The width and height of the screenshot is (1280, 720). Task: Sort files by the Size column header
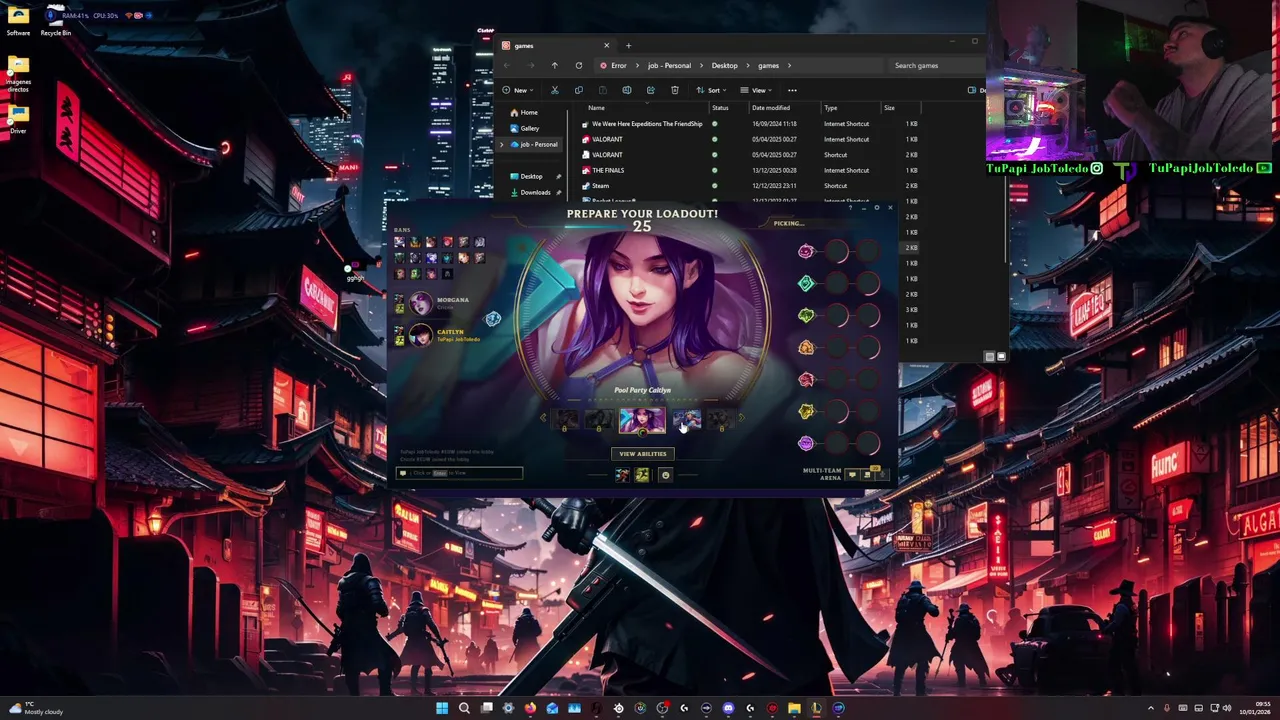click(x=889, y=108)
